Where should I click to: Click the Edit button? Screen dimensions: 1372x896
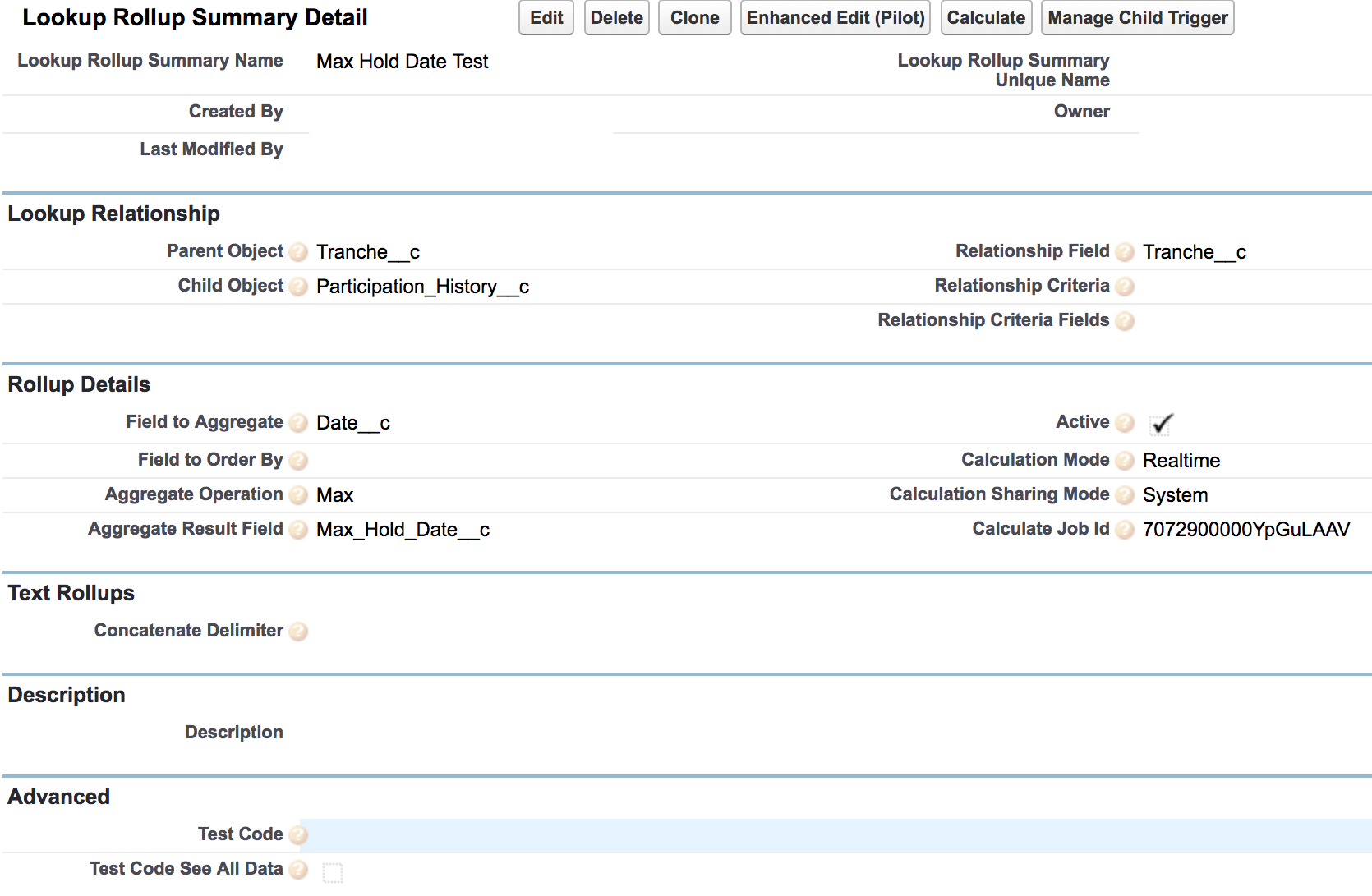[545, 17]
